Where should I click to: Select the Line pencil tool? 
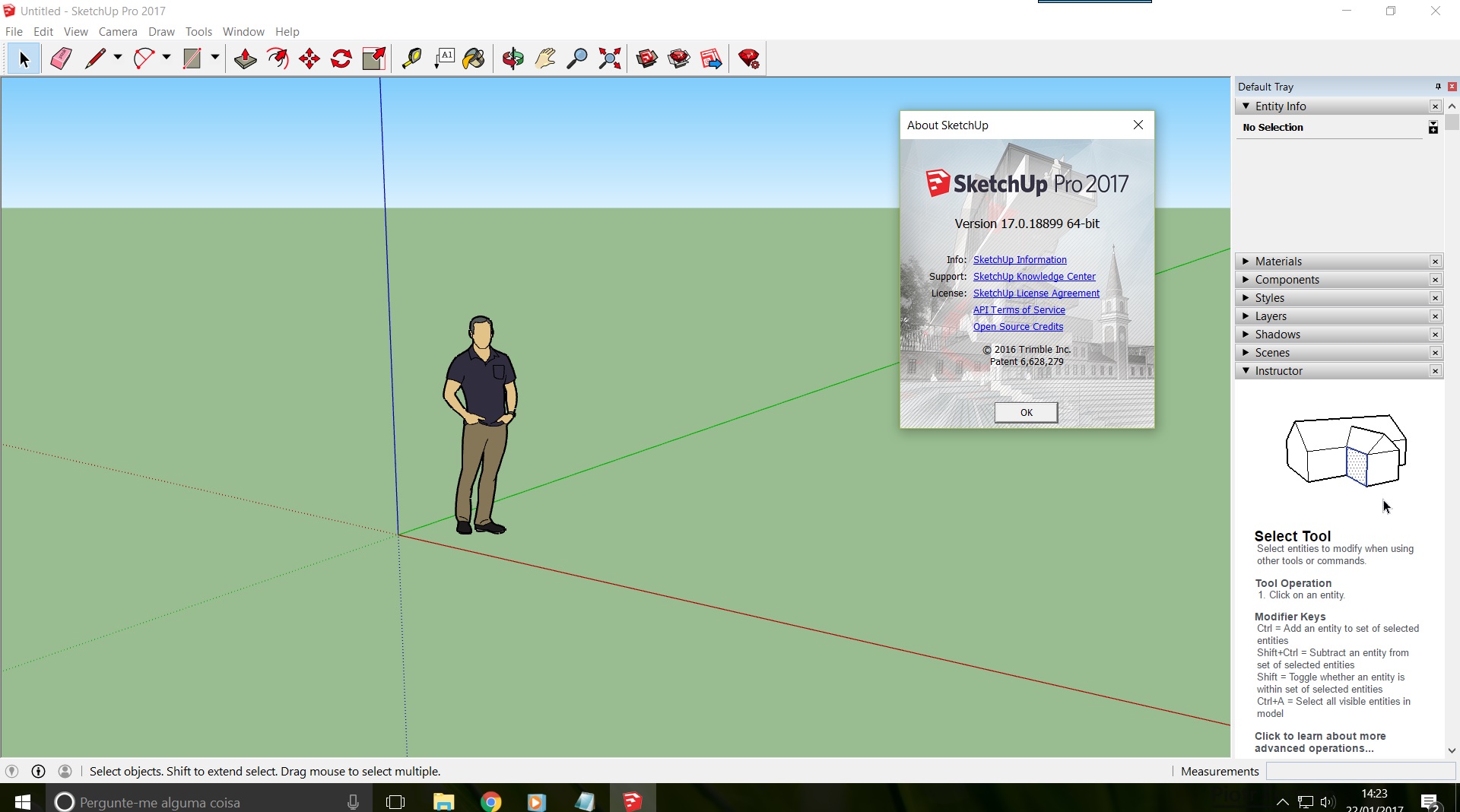pos(95,59)
